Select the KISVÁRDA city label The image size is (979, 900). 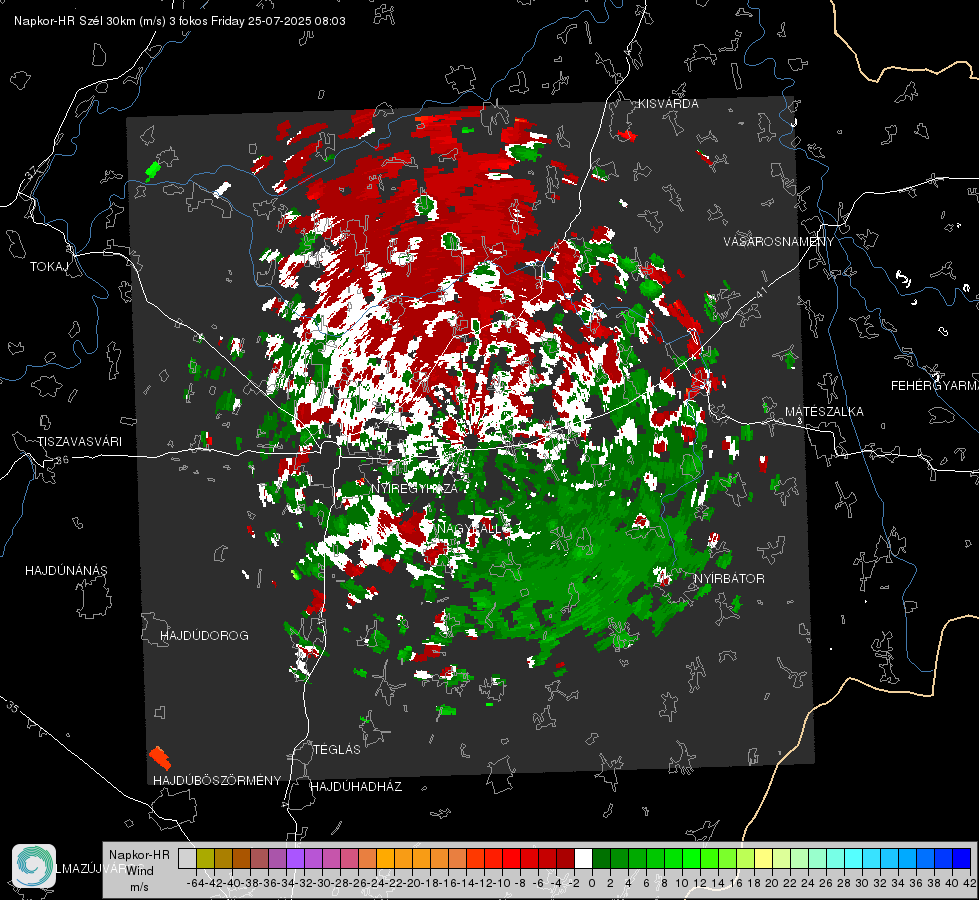[x=668, y=104]
